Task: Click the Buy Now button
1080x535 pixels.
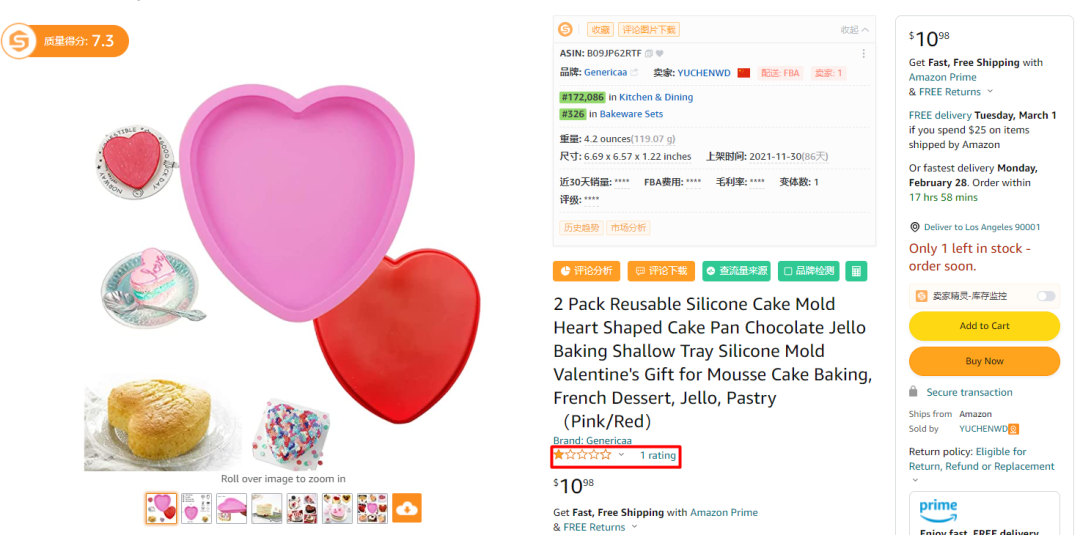Action: [984, 361]
